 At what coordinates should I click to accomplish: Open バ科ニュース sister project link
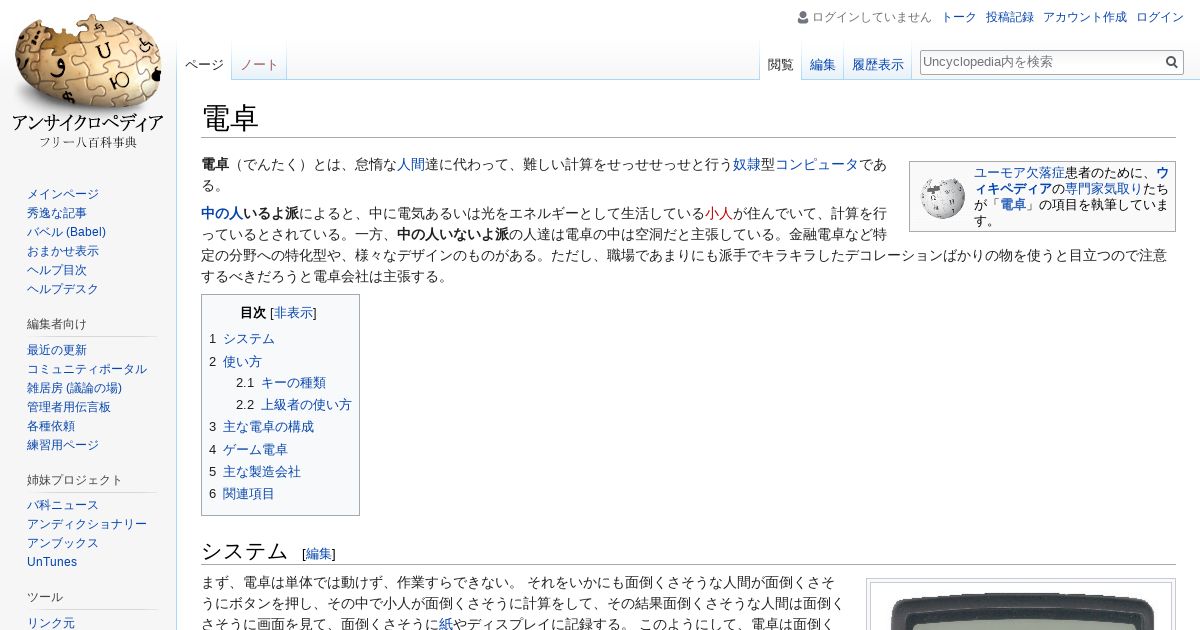tap(63, 505)
